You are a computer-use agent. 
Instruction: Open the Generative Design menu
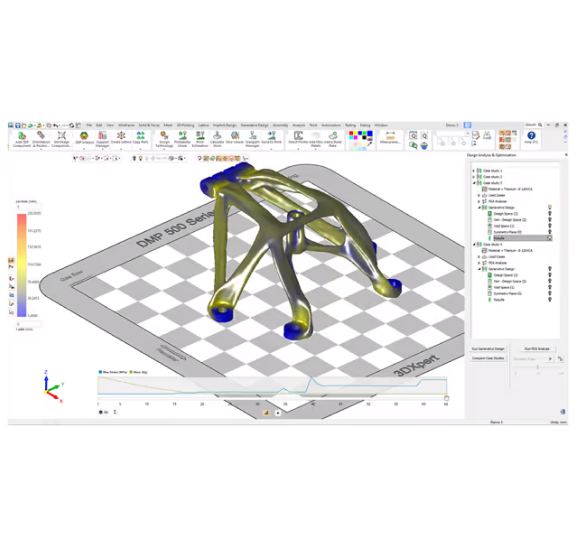tap(255, 125)
